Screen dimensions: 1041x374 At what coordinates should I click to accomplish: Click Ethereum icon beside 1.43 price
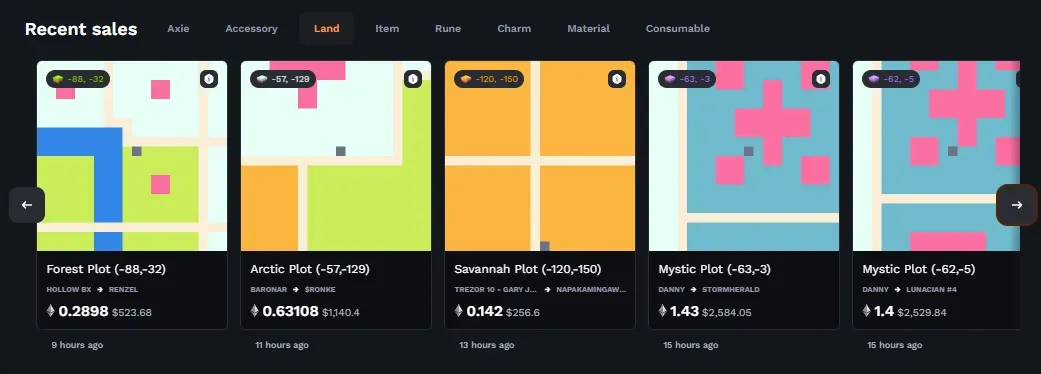click(663, 311)
